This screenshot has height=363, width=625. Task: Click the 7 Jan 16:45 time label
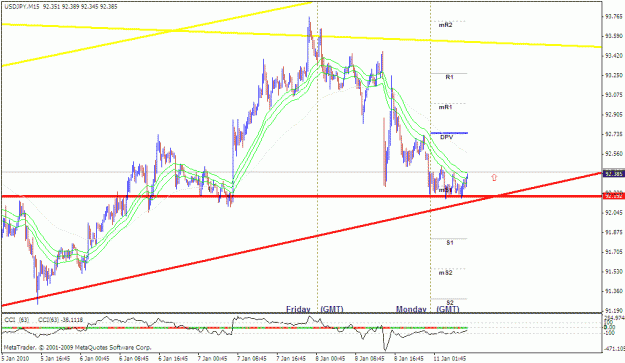point(292,359)
